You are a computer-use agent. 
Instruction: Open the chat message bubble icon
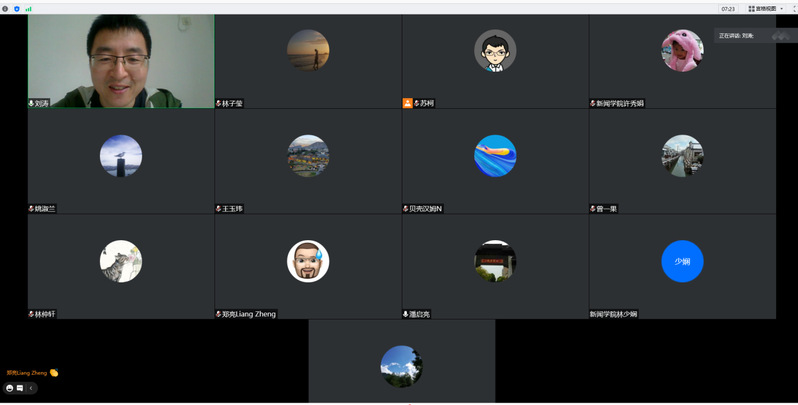click(x=20, y=388)
